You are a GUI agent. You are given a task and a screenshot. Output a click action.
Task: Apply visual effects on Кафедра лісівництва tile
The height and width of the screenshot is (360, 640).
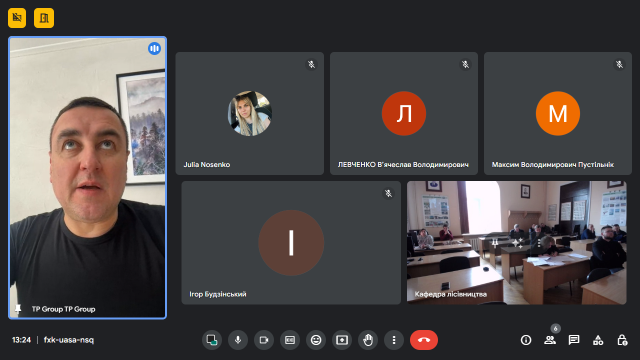click(517, 243)
